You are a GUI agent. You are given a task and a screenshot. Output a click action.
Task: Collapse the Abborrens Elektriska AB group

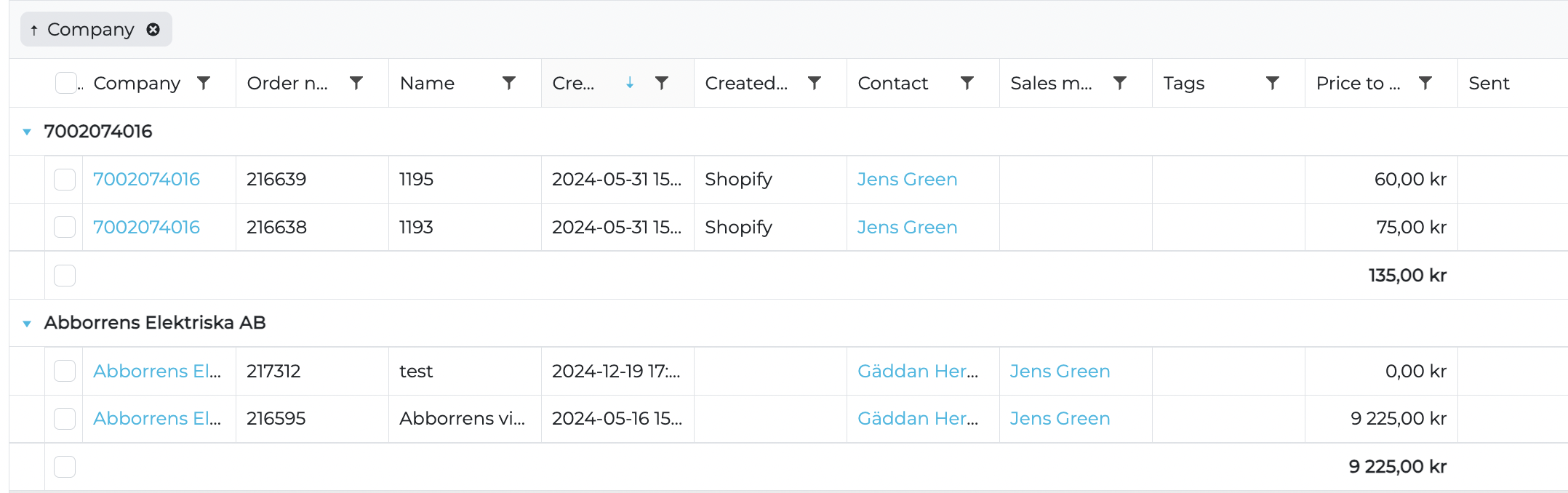click(27, 323)
